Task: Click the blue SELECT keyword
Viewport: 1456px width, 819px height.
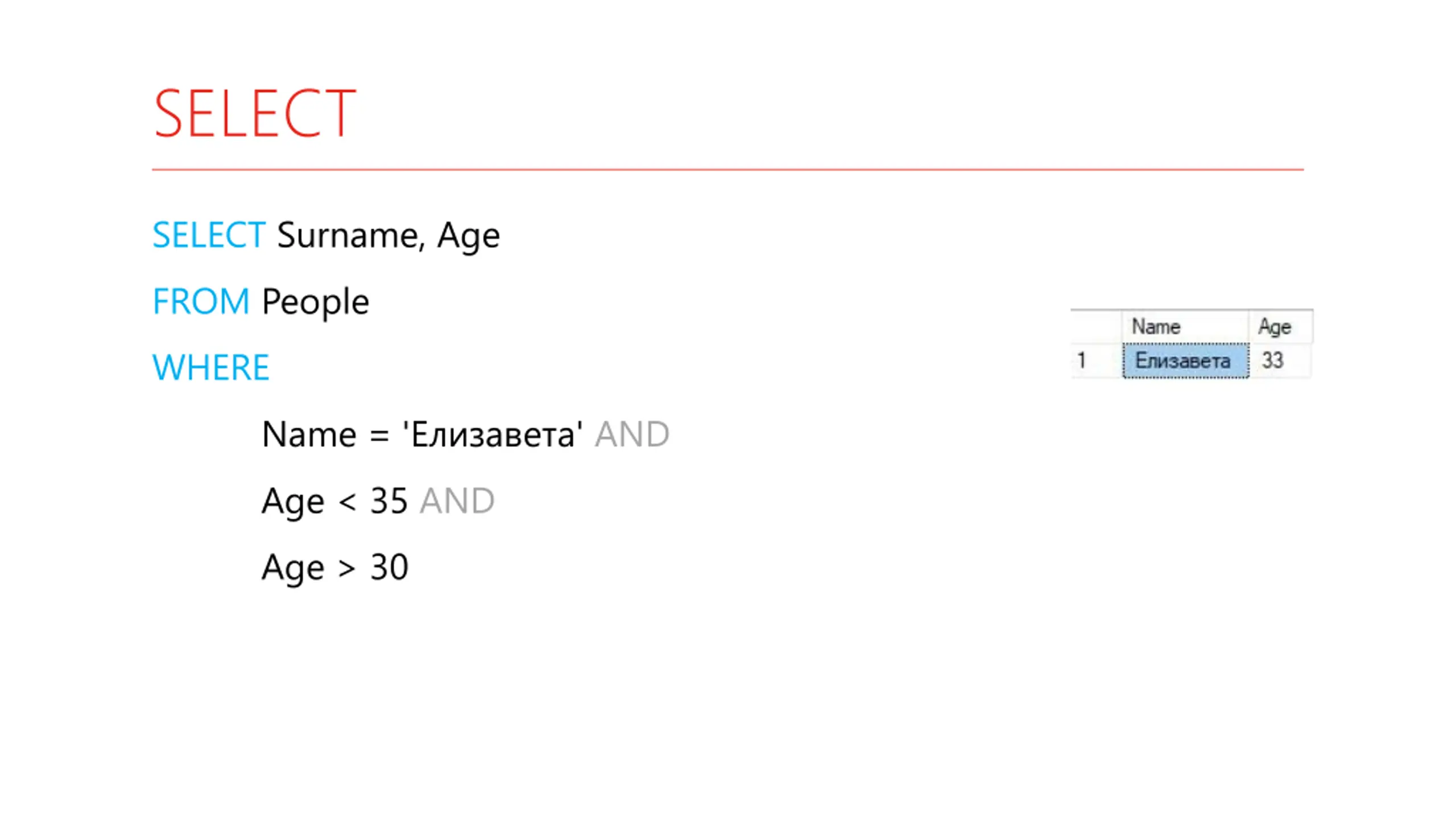Action: (x=209, y=234)
